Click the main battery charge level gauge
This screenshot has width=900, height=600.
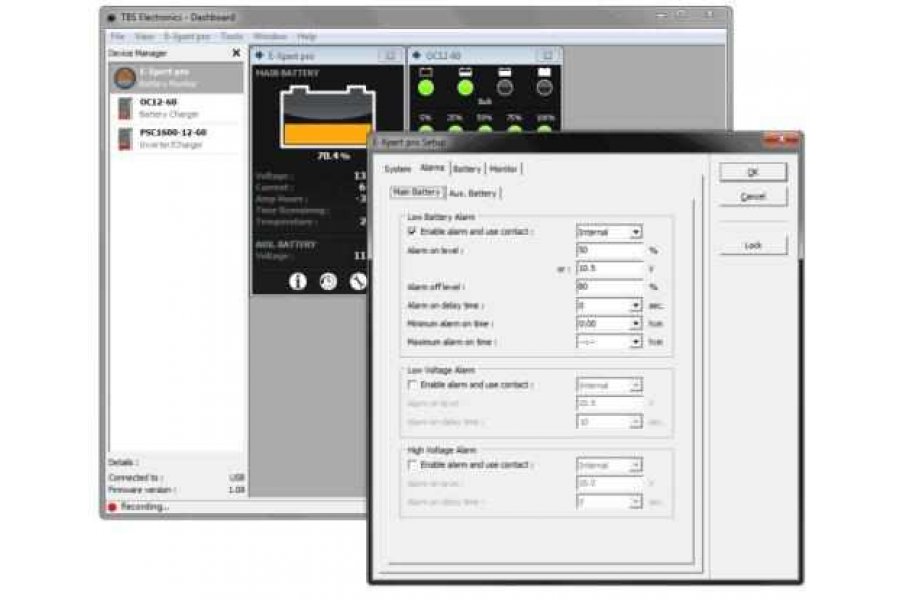[x=327, y=118]
